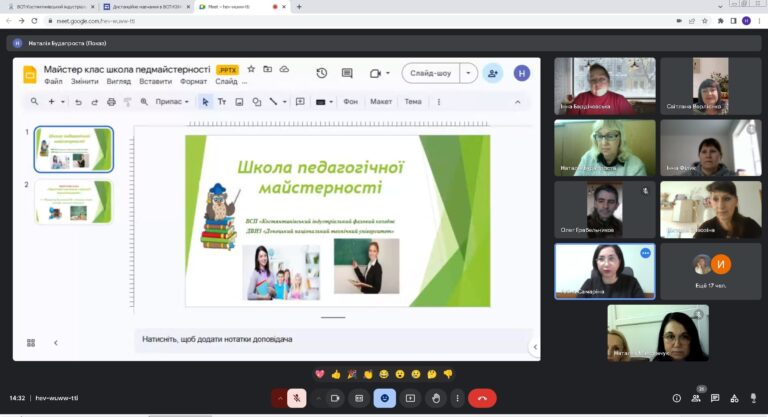
Task: Open the Змінити menu
Action: [85, 81]
